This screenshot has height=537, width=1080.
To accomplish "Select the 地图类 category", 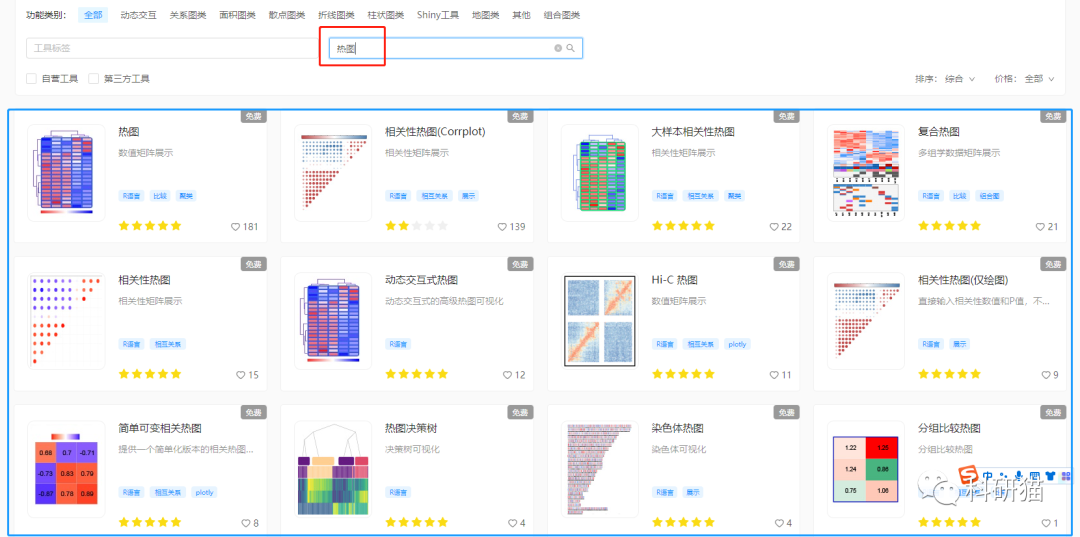I will pyautogui.click(x=486, y=14).
